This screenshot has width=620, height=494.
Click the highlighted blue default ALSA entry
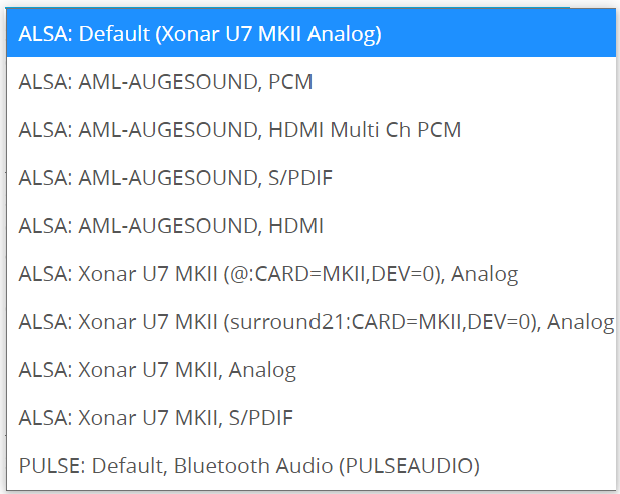coord(200,34)
